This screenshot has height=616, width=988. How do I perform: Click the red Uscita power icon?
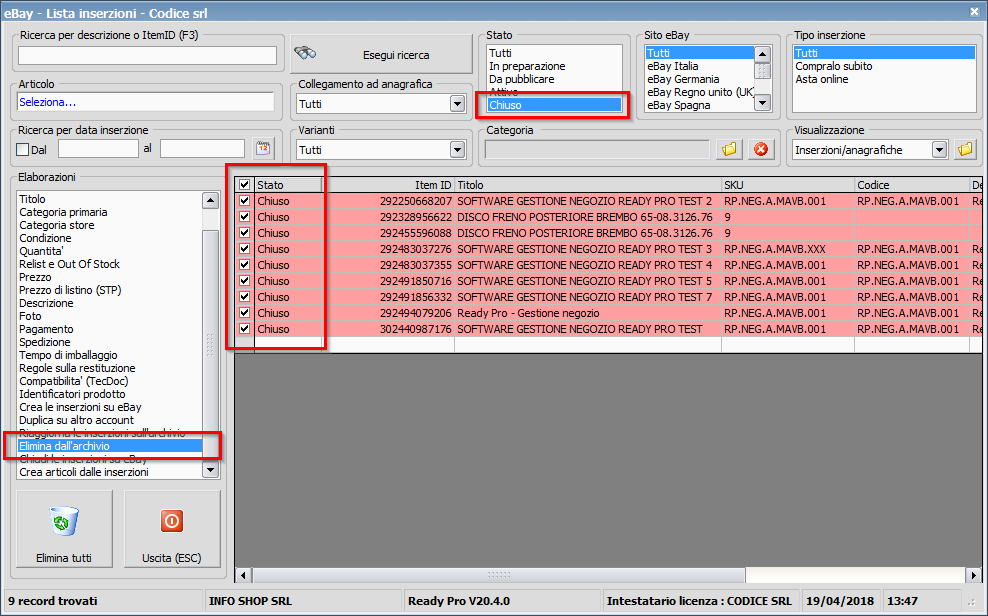[171, 521]
